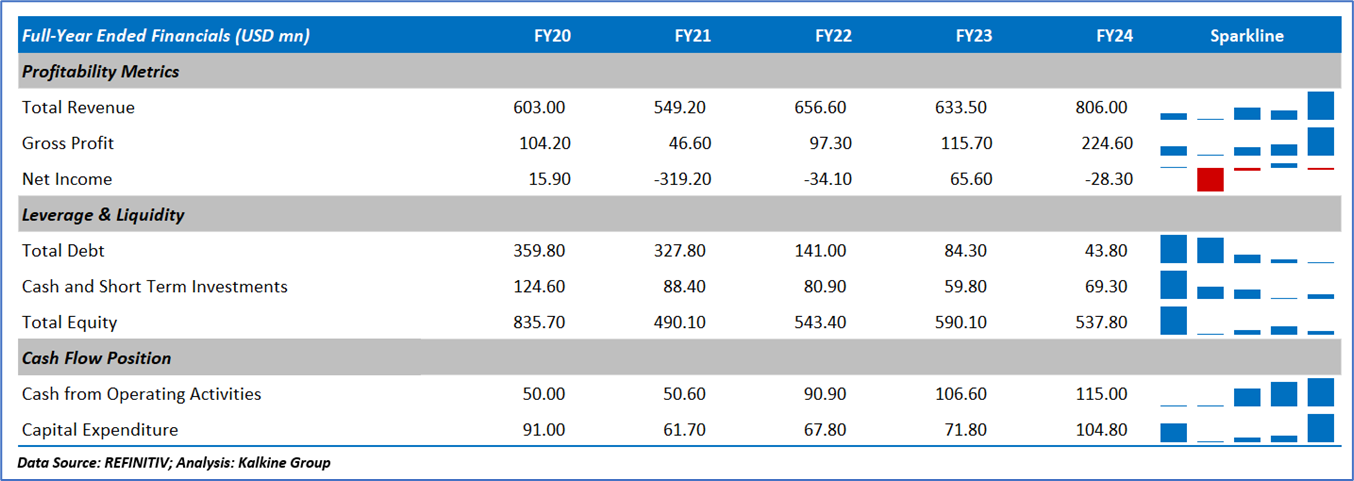Click the Sparkline column header
Screen dimensions: 1354x481
[x=1247, y=36]
